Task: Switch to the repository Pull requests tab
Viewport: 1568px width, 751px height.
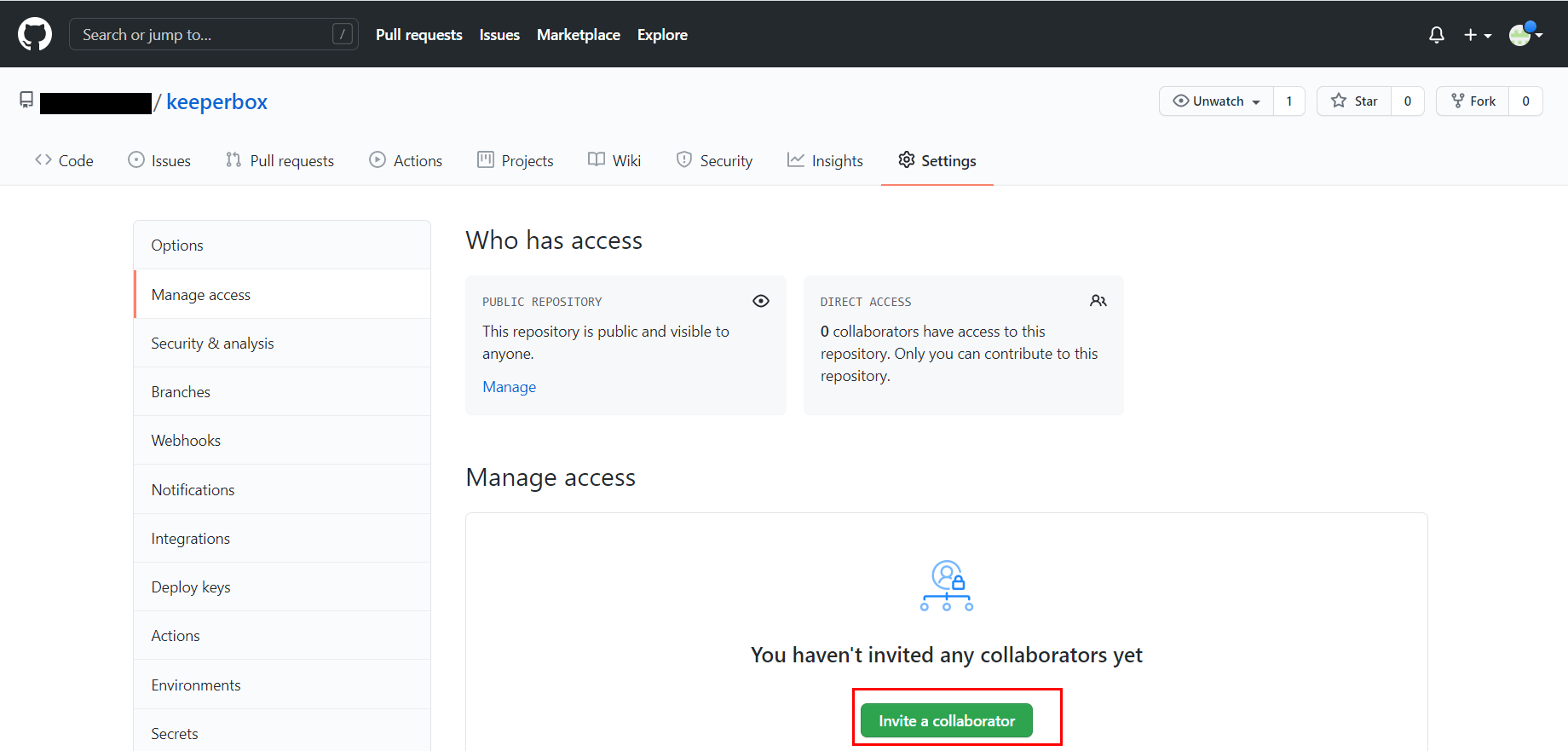Action: 280,160
